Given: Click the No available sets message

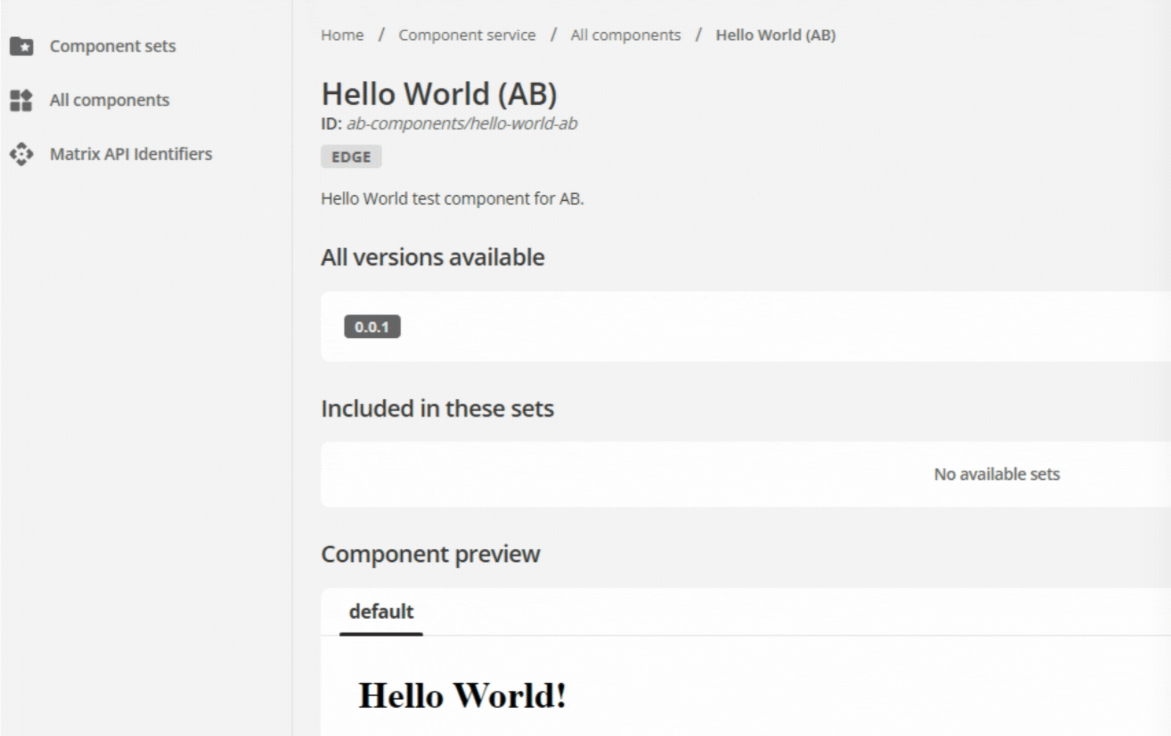Looking at the screenshot, I should click(997, 475).
